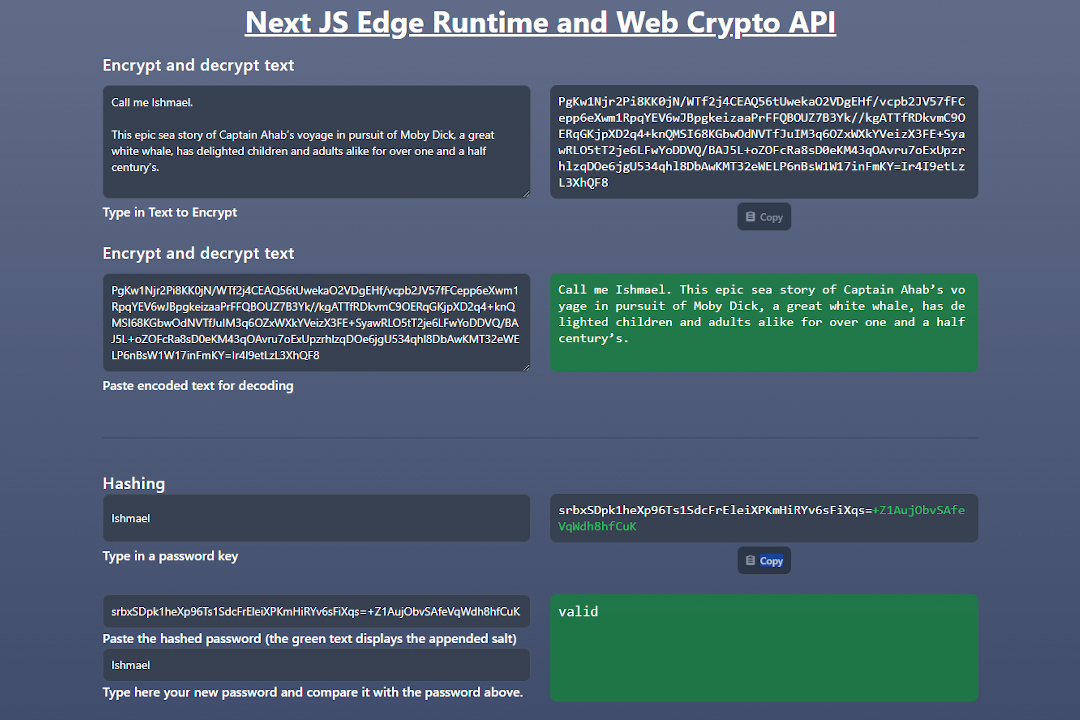Click the Type in Text to Encrypt label
1080x720 pixels.
(169, 212)
